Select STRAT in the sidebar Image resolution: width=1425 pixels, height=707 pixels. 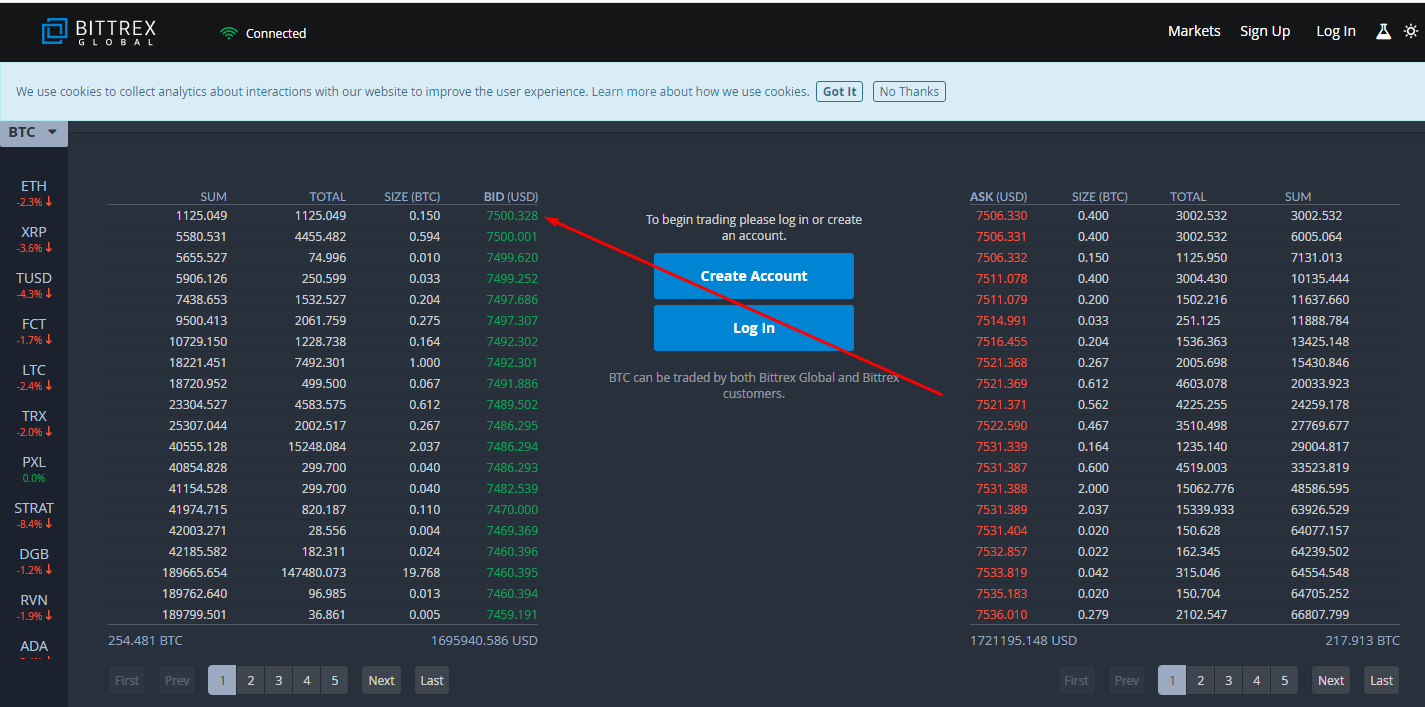coord(34,515)
